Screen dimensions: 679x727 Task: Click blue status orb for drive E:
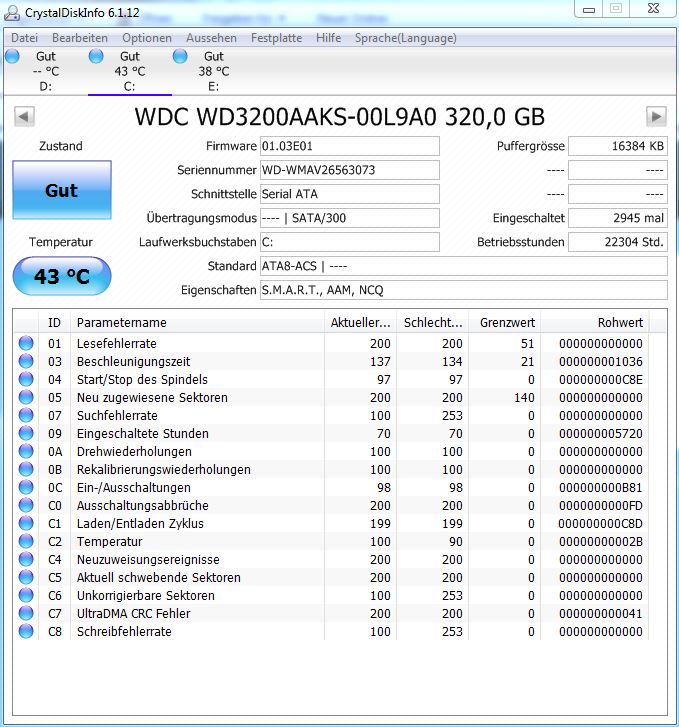click(180, 56)
